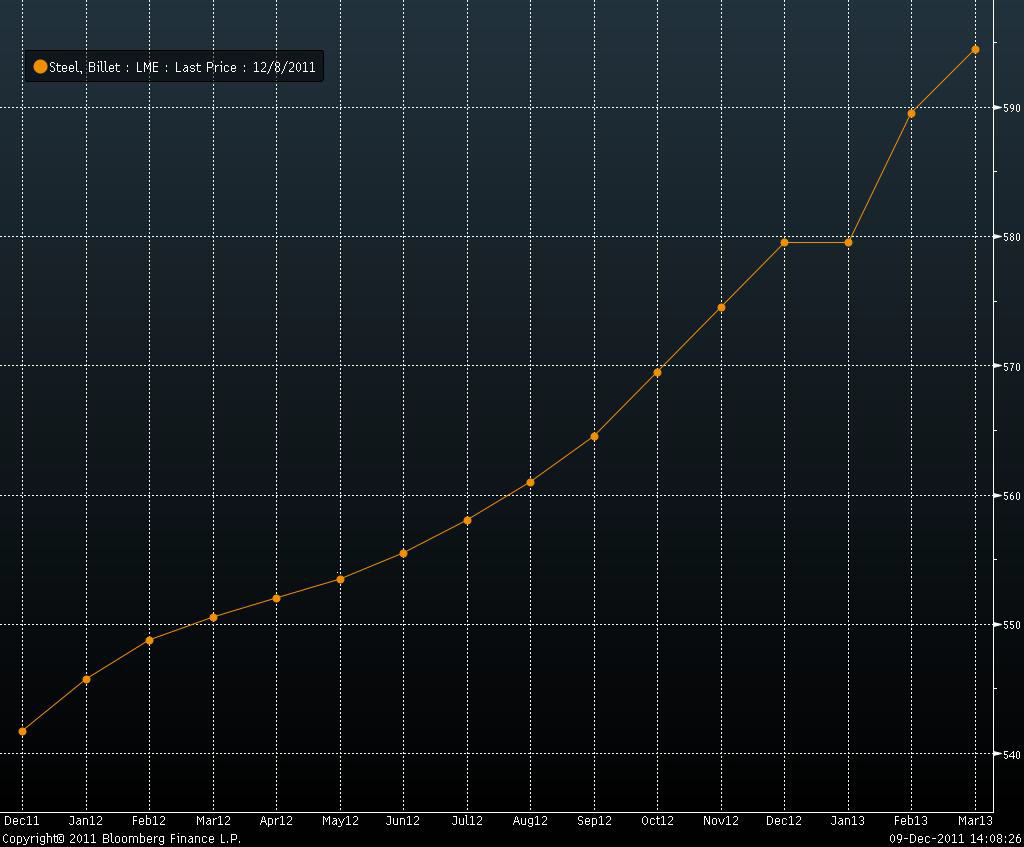Click the orange legend marker for Steel Billet
The height and width of the screenshot is (847, 1024).
pos(40,67)
